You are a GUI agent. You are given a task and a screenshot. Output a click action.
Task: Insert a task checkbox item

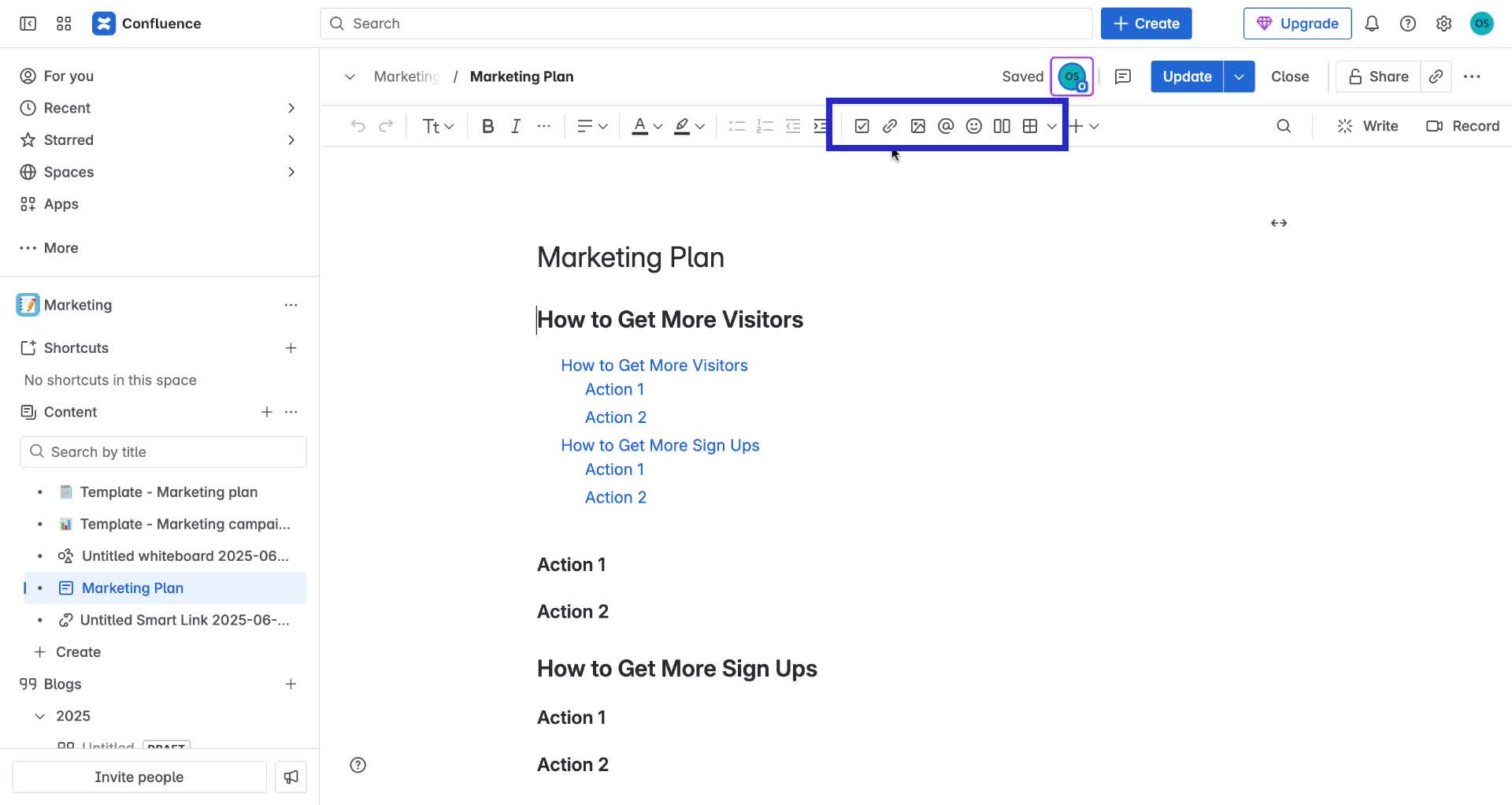pyautogui.click(x=862, y=125)
